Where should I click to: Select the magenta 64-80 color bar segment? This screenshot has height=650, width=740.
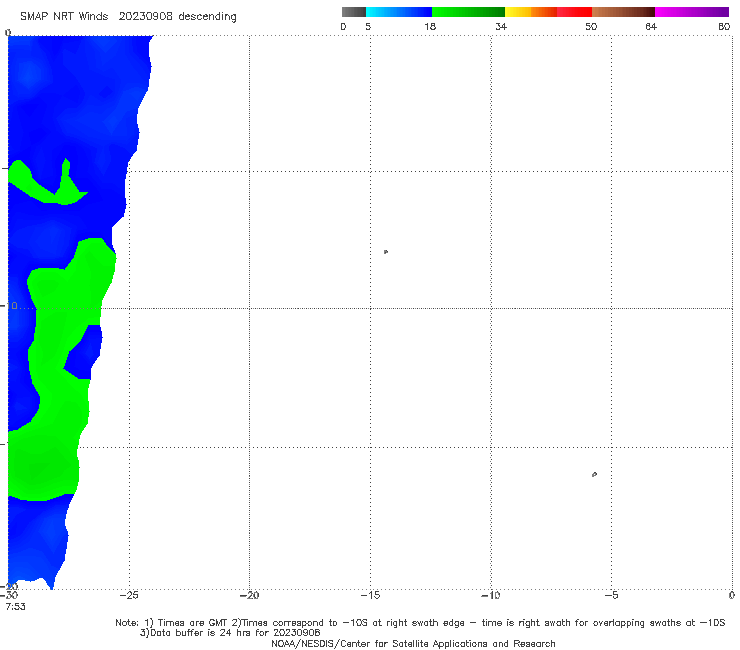[692, 12]
